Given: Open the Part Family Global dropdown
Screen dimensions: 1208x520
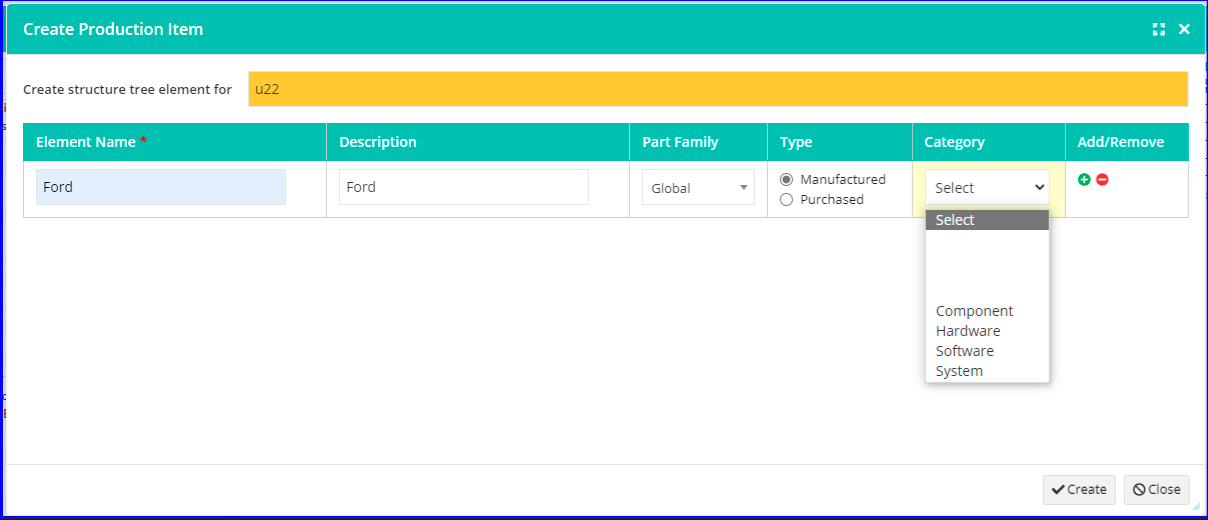Looking at the screenshot, I should click(x=698, y=187).
